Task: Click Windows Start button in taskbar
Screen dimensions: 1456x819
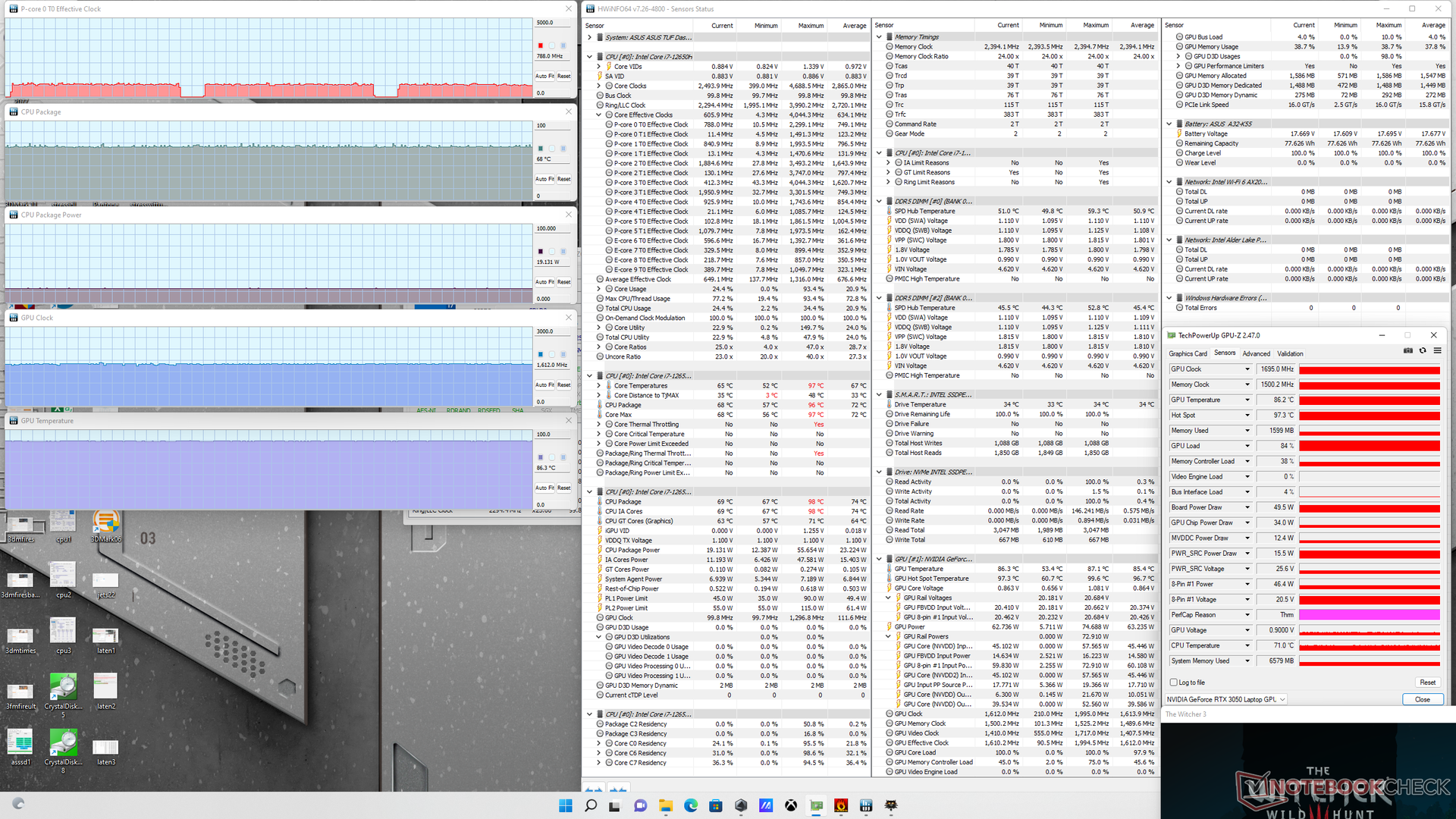Action: click(566, 805)
